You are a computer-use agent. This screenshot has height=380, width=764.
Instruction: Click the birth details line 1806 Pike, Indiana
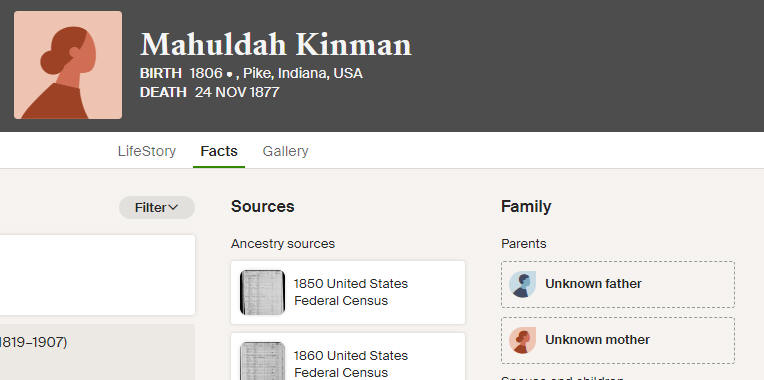pos(251,74)
